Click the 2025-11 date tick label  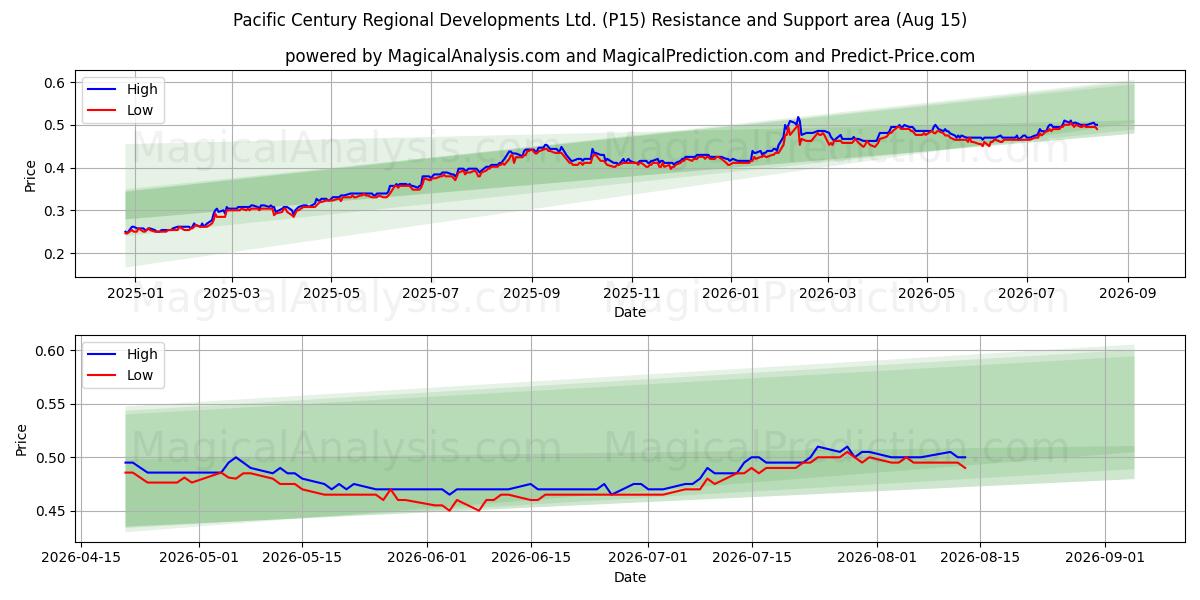(x=631, y=294)
